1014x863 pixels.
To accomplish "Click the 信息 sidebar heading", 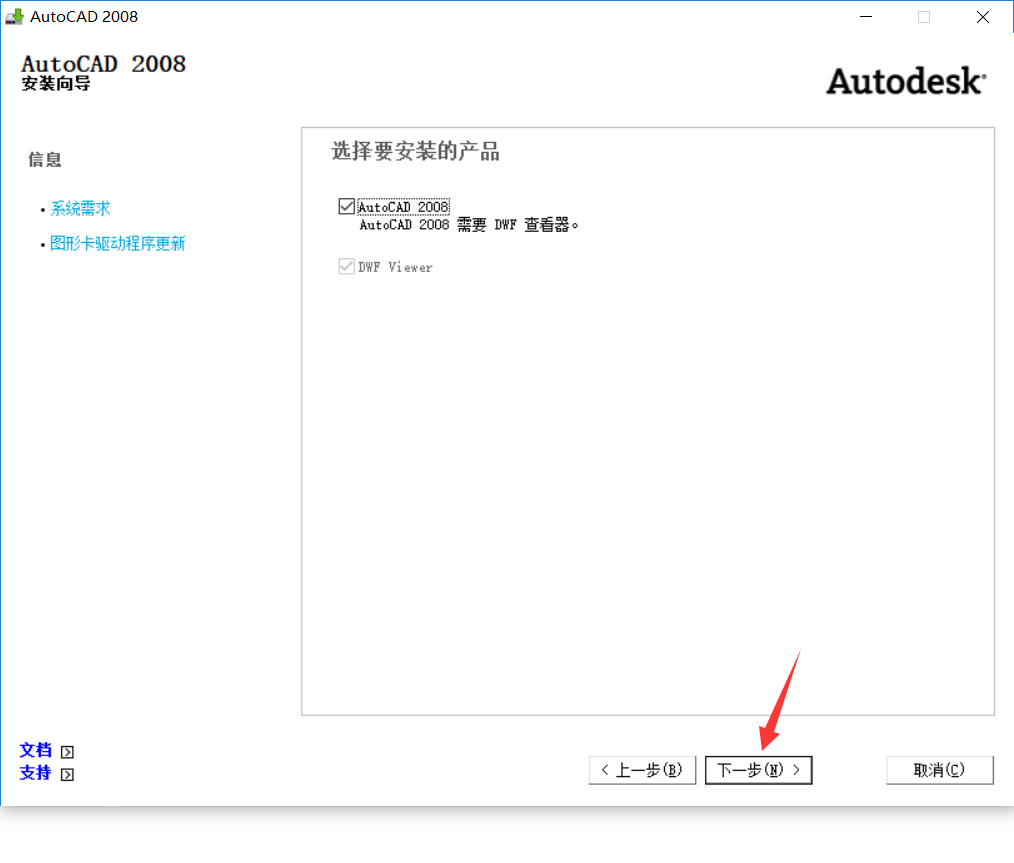I will (x=45, y=160).
